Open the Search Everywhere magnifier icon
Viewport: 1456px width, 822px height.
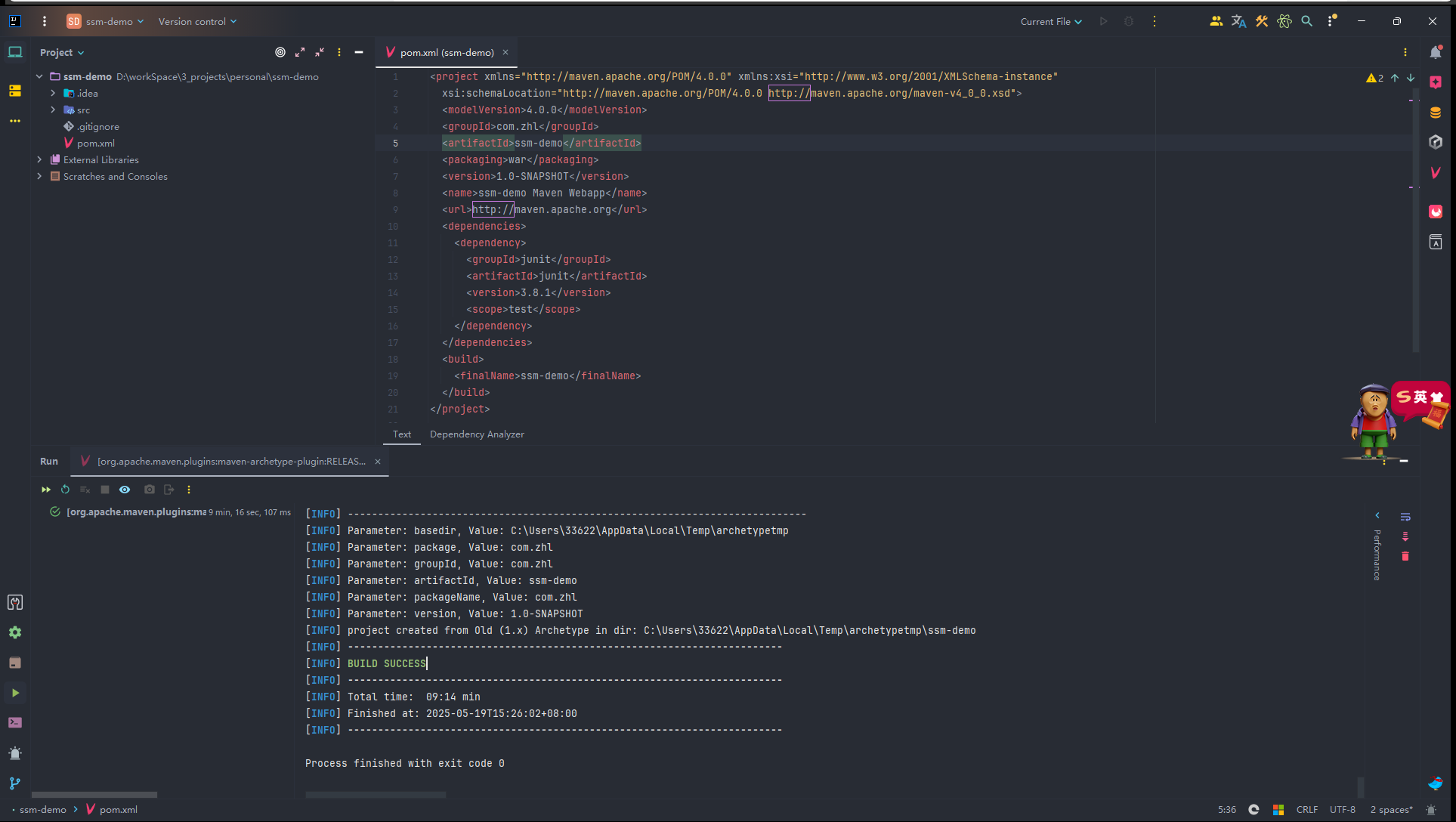click(x=1306, y=21)
